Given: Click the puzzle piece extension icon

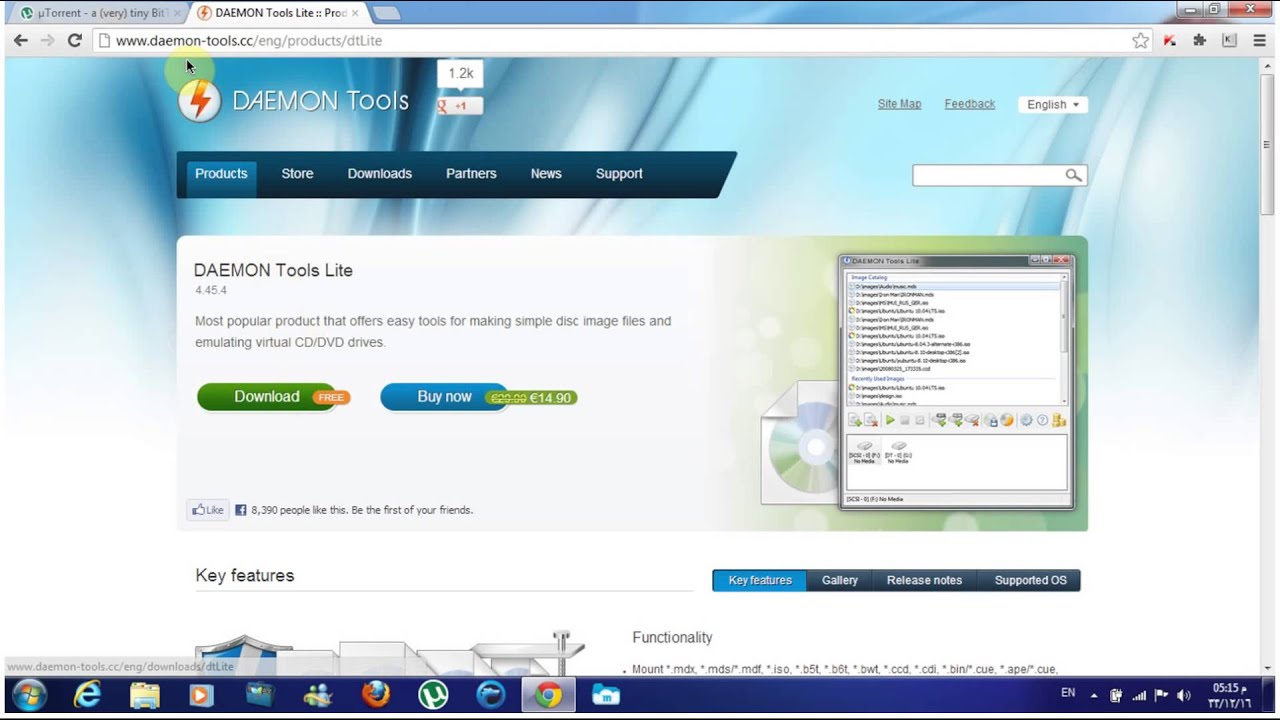Looking at the screenshot, I should tap(1200, 40).
